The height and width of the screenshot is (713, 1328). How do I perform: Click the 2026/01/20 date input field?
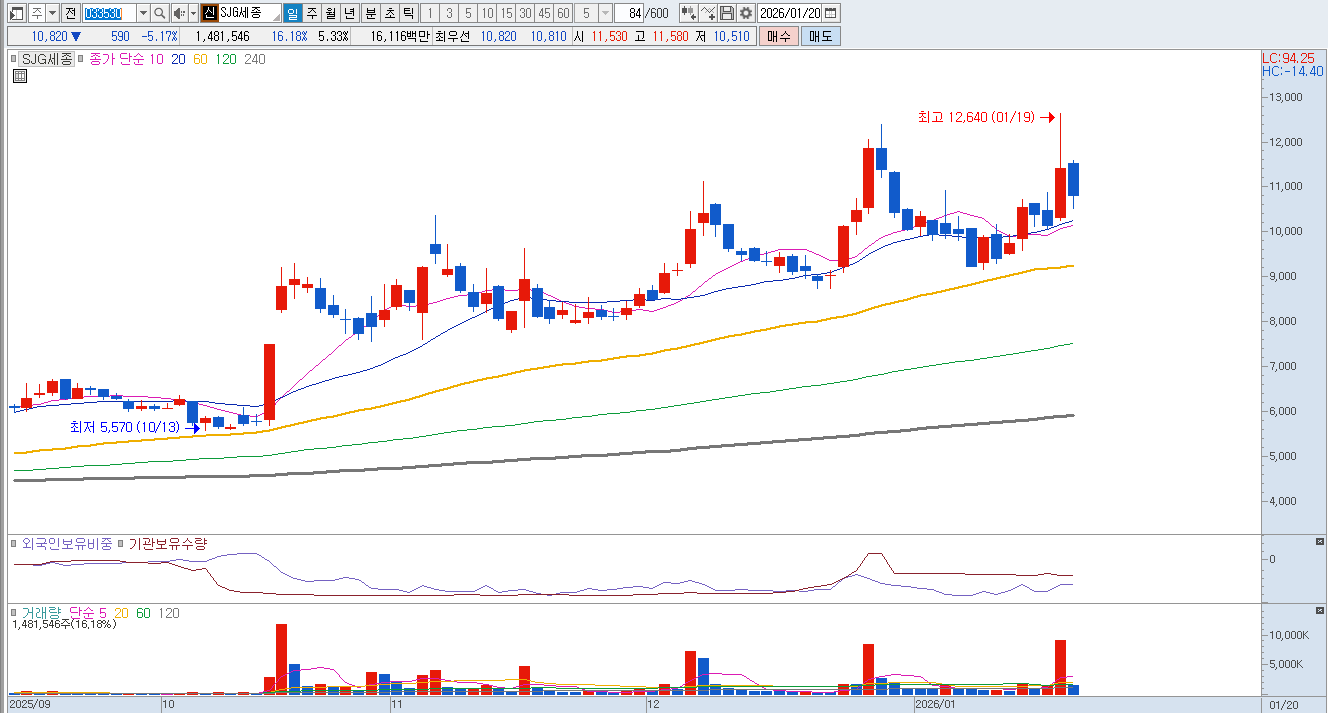coord(789,13)
